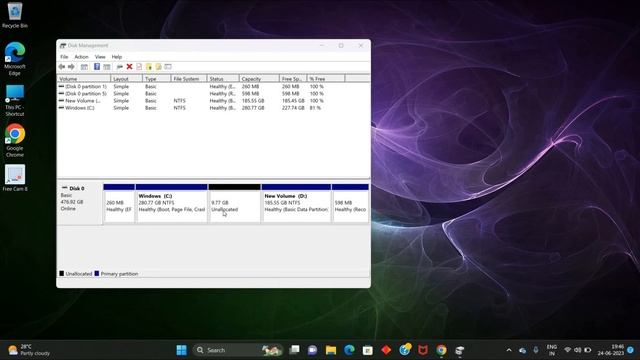The height and width of the screenshot is (360, 640).
Task: Click the Forward arrow in Disk Management toolbar
Action: click(71, 67)
